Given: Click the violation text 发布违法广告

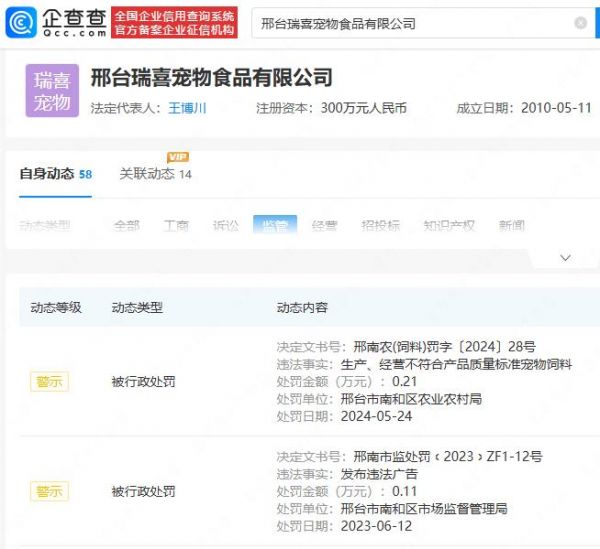Looking at the screenshot, I should click(x=379, y=474).
